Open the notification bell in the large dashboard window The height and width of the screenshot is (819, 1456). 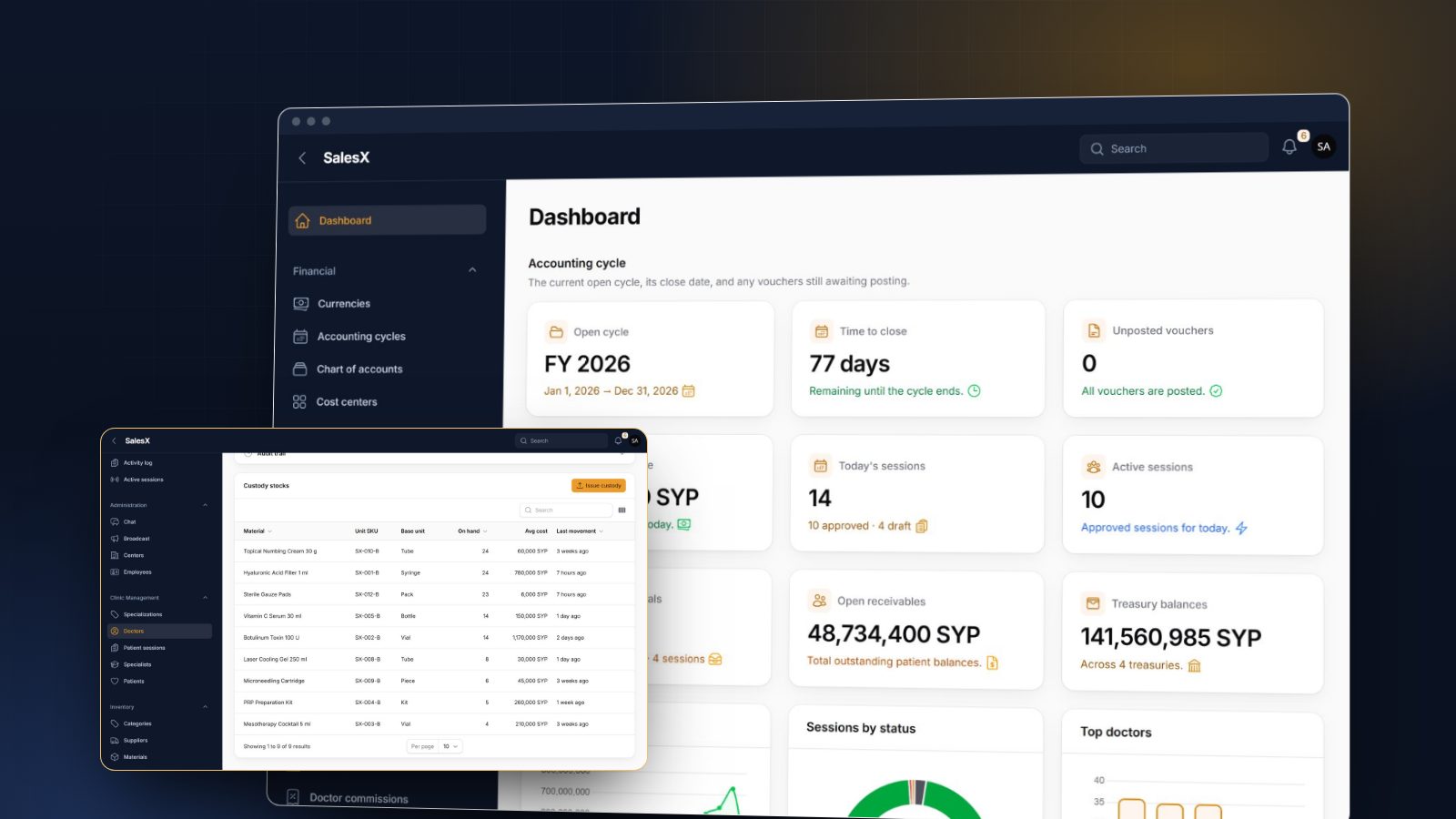pyautogui.click(x=1289, y=147)
